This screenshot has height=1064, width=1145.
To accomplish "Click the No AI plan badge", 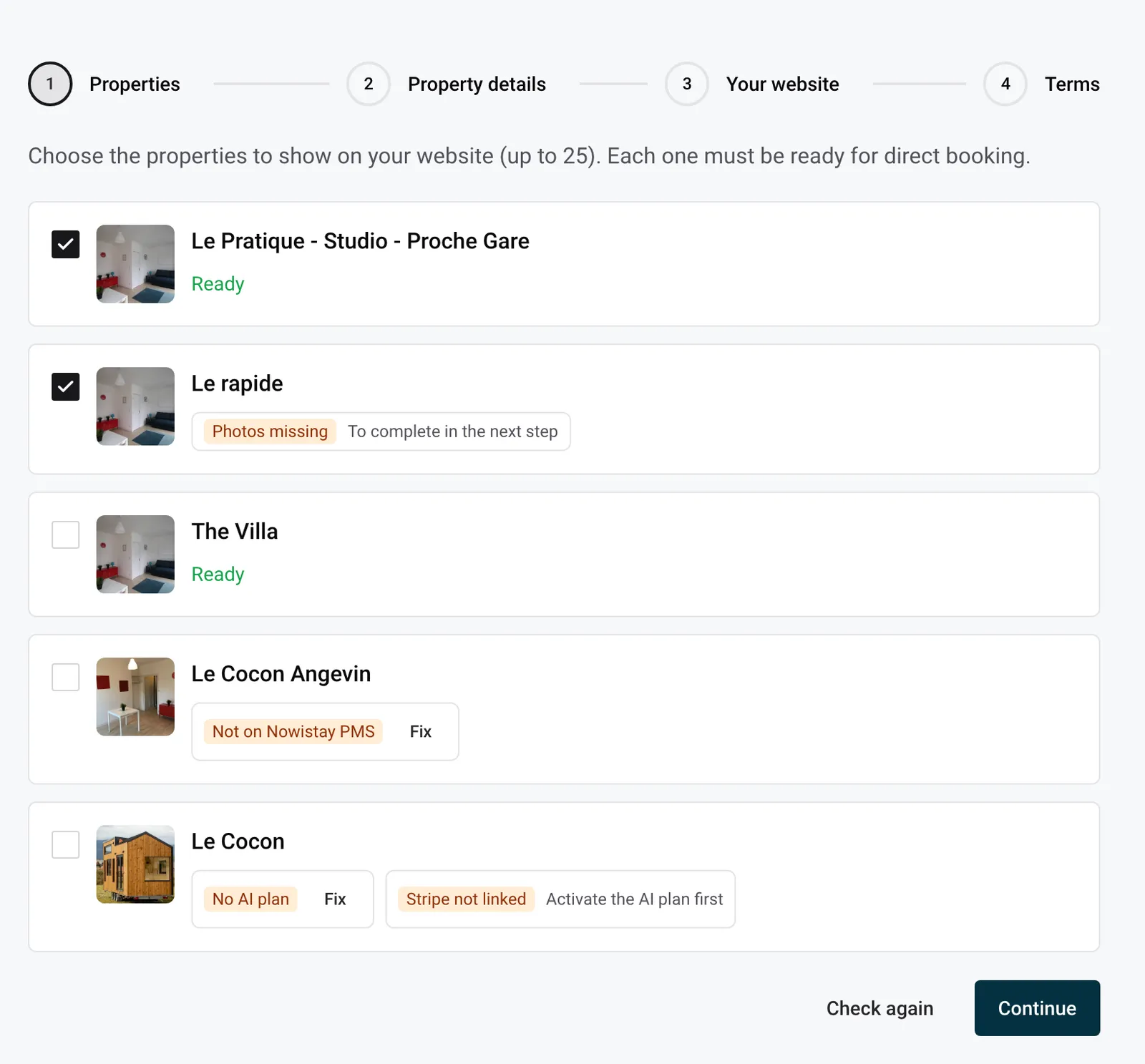I will pos(250,899).
